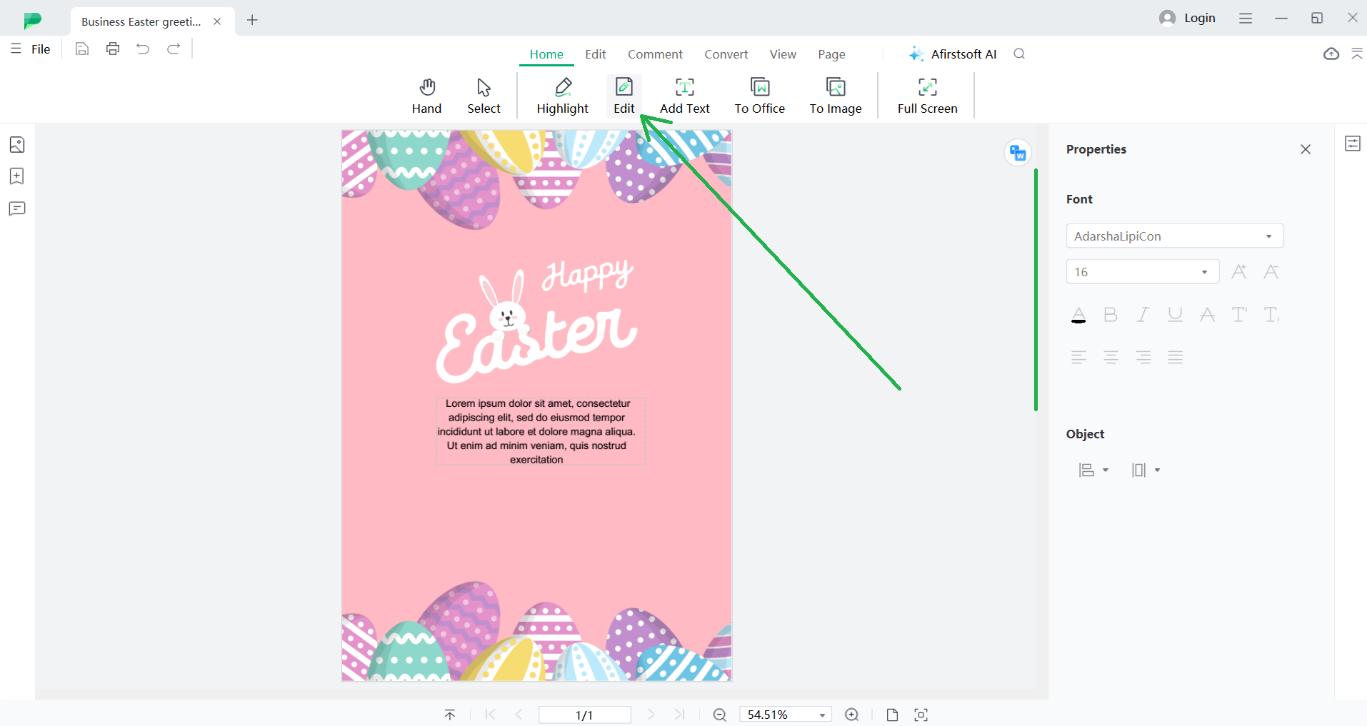Click the print icon
Viewport: 1367px width, 726px height.
click(x=112, y=49)
